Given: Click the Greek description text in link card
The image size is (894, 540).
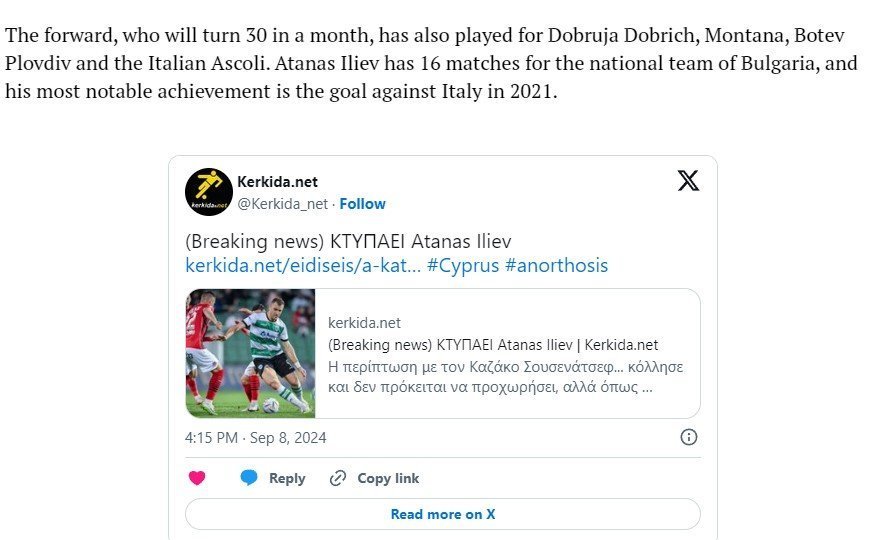Looking at the screenshot, I should [505, 377].
